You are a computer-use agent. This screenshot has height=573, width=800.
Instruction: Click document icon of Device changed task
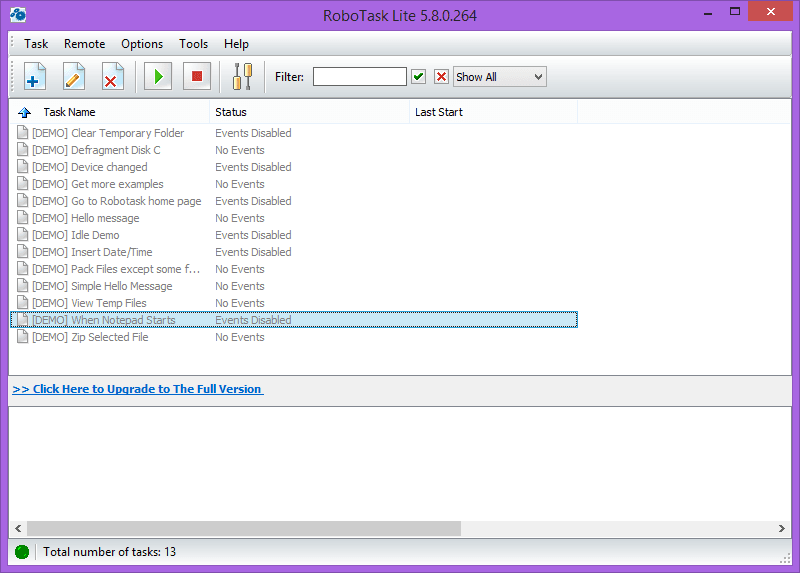pyautogui.click(x=22, y=166)
